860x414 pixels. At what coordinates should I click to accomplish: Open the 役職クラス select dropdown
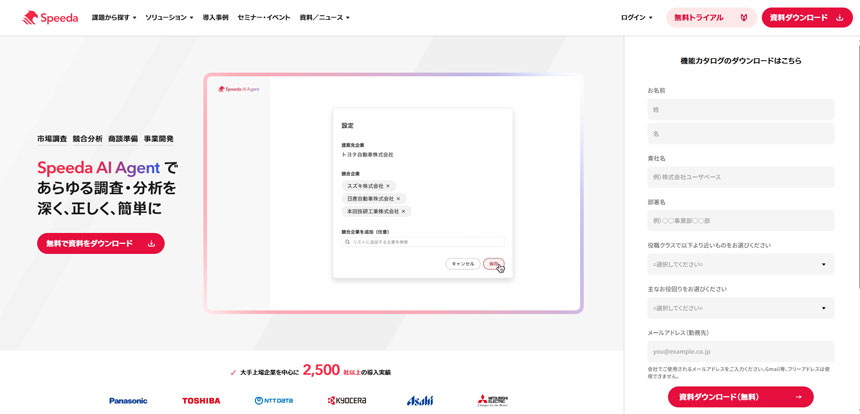(x=740, y=264)
